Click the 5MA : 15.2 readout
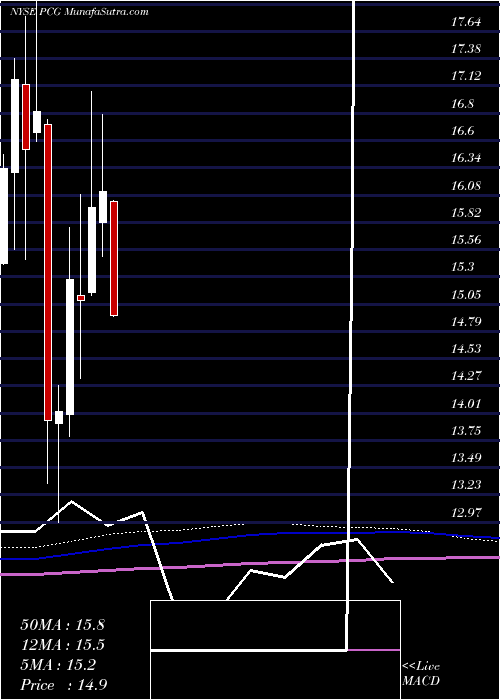 (x=58, y=665)
